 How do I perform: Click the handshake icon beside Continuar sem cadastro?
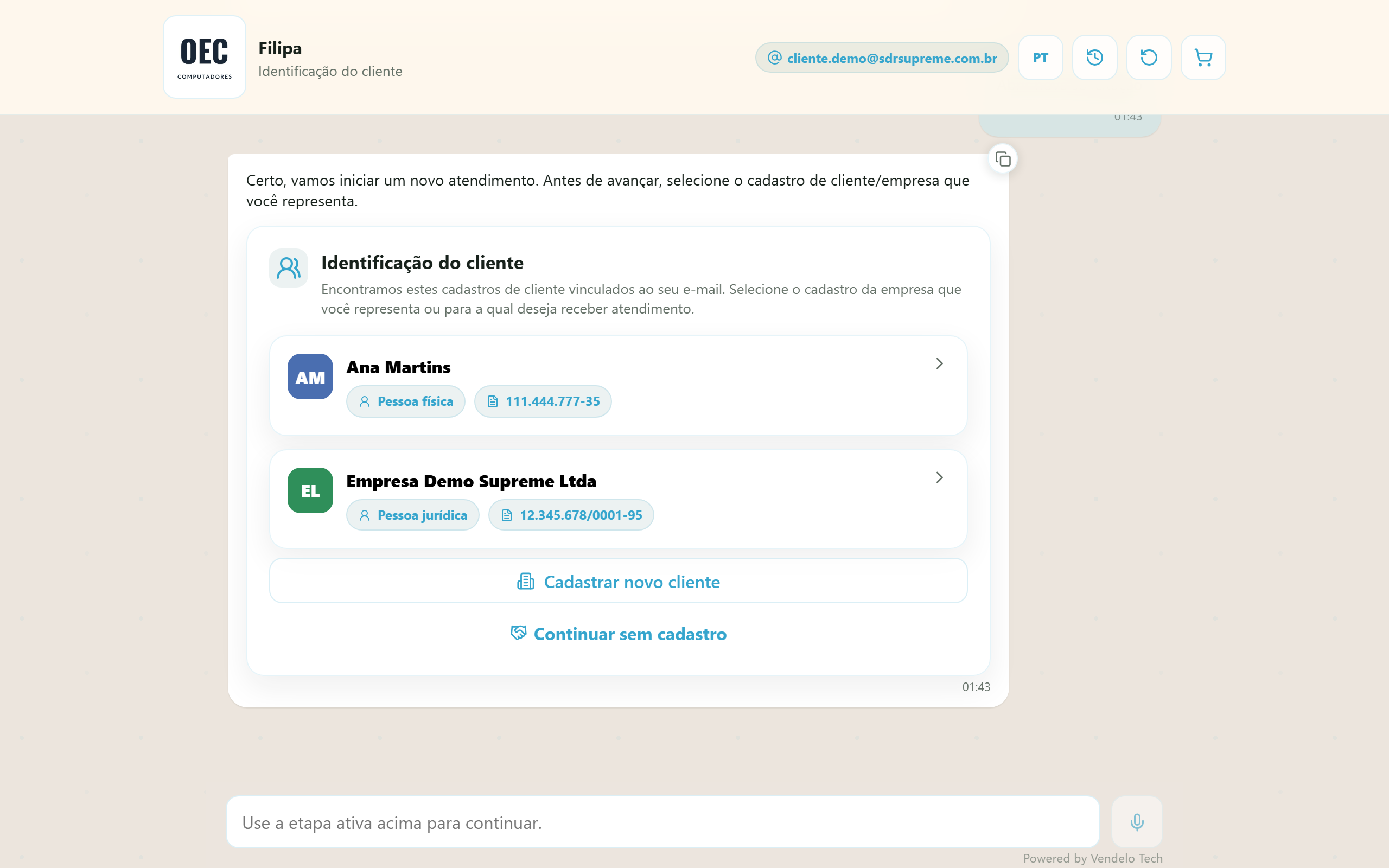pos(518,633)
